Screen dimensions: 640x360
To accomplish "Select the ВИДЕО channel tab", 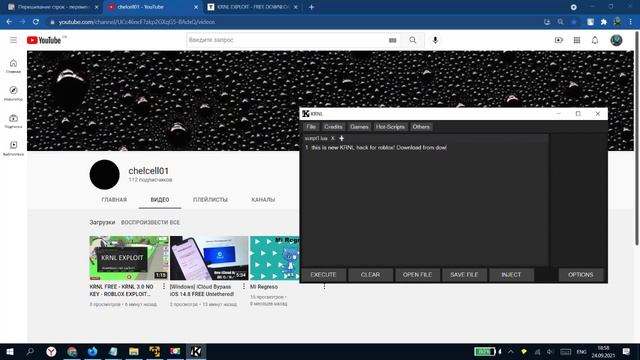I will 160,200.
